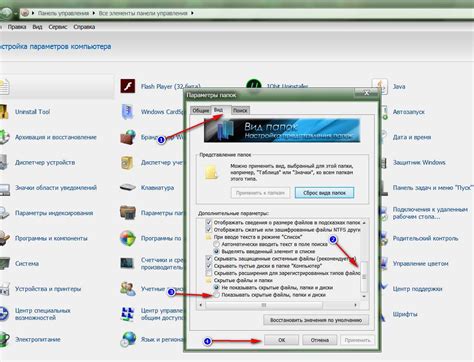Click the arrow before 'Панель управления' in the address bar
The height and width of the screenshot is (362, 474).
[x=33, y=13]
